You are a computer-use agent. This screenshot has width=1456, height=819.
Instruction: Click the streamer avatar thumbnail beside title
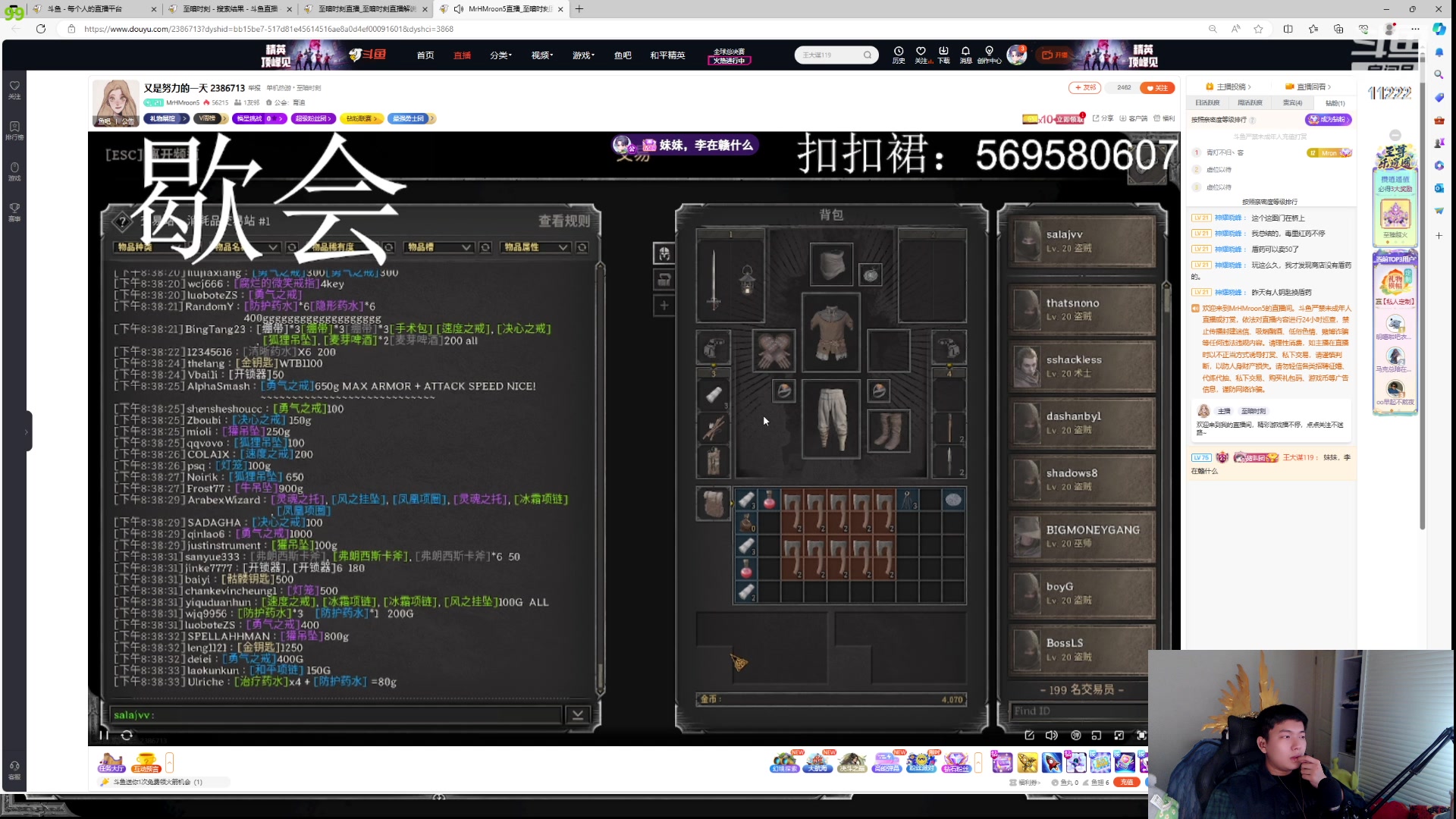[x=116, y=102]
